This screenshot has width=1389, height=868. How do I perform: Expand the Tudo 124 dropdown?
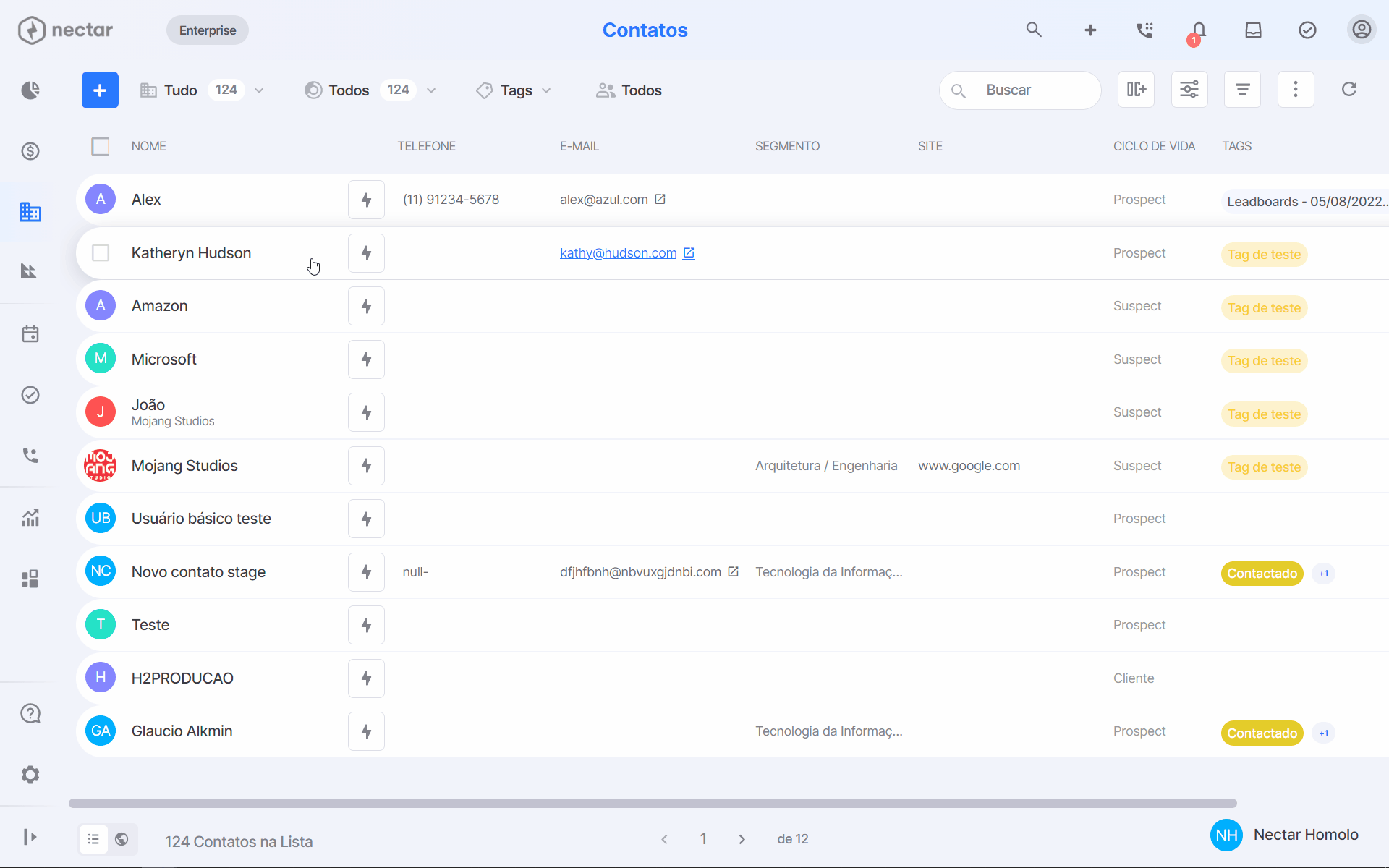[202, 90]
